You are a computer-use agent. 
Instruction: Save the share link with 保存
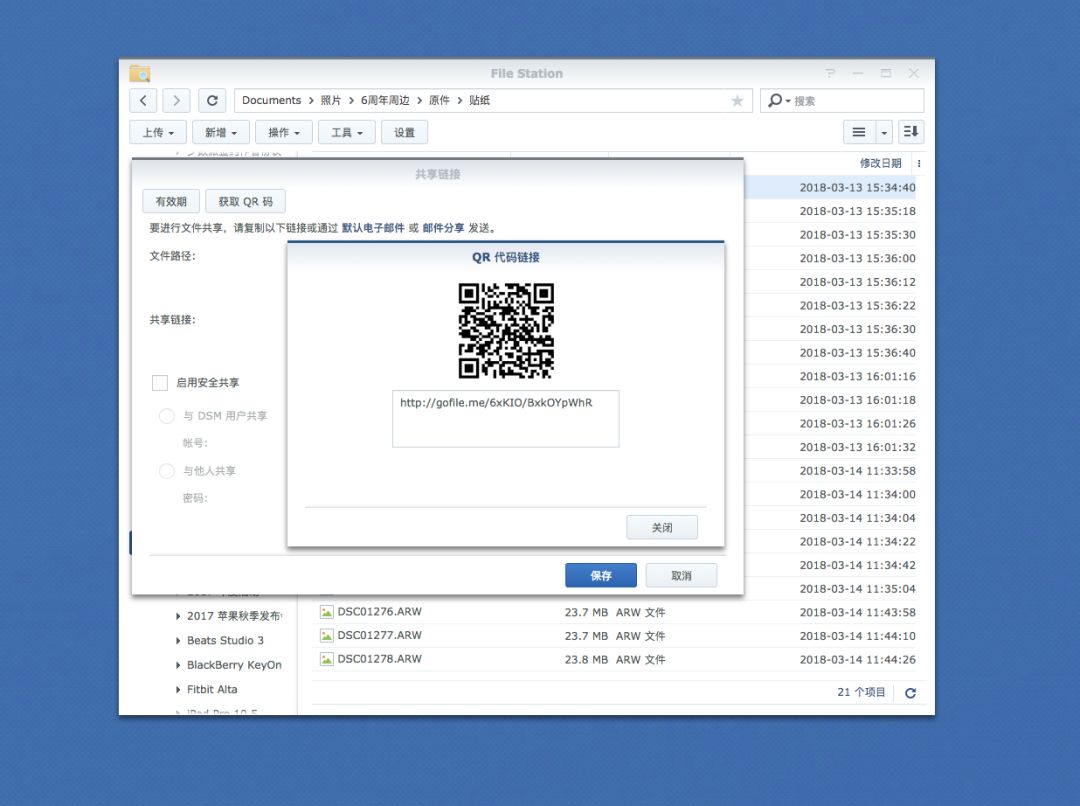click(x=601, y=575)
